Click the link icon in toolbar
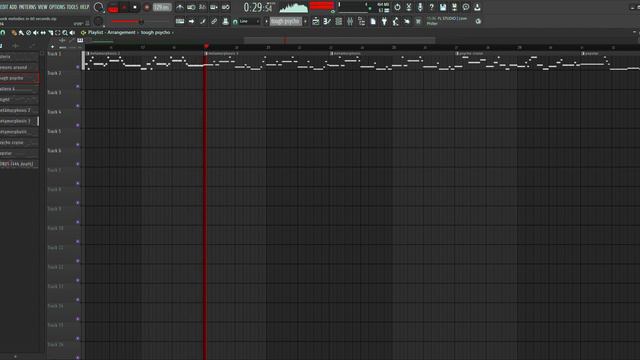640x360 pixels. 214,21
